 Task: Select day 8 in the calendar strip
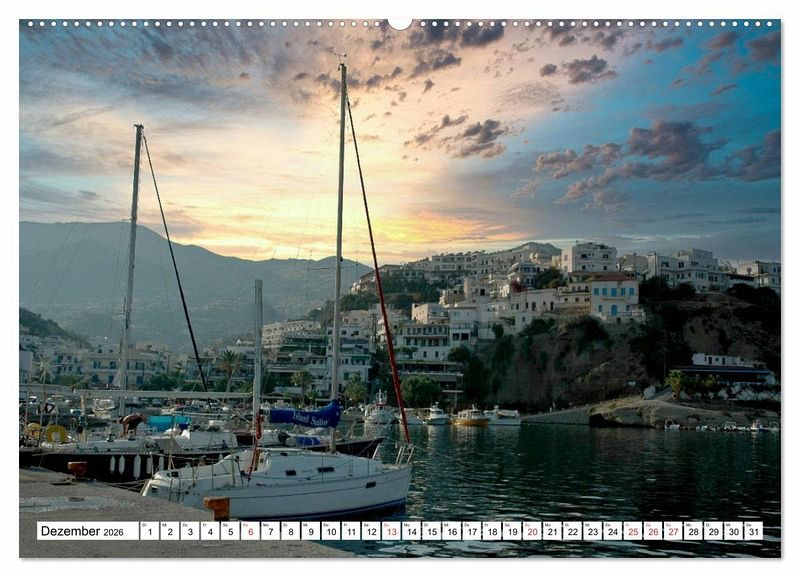(290, 531)
